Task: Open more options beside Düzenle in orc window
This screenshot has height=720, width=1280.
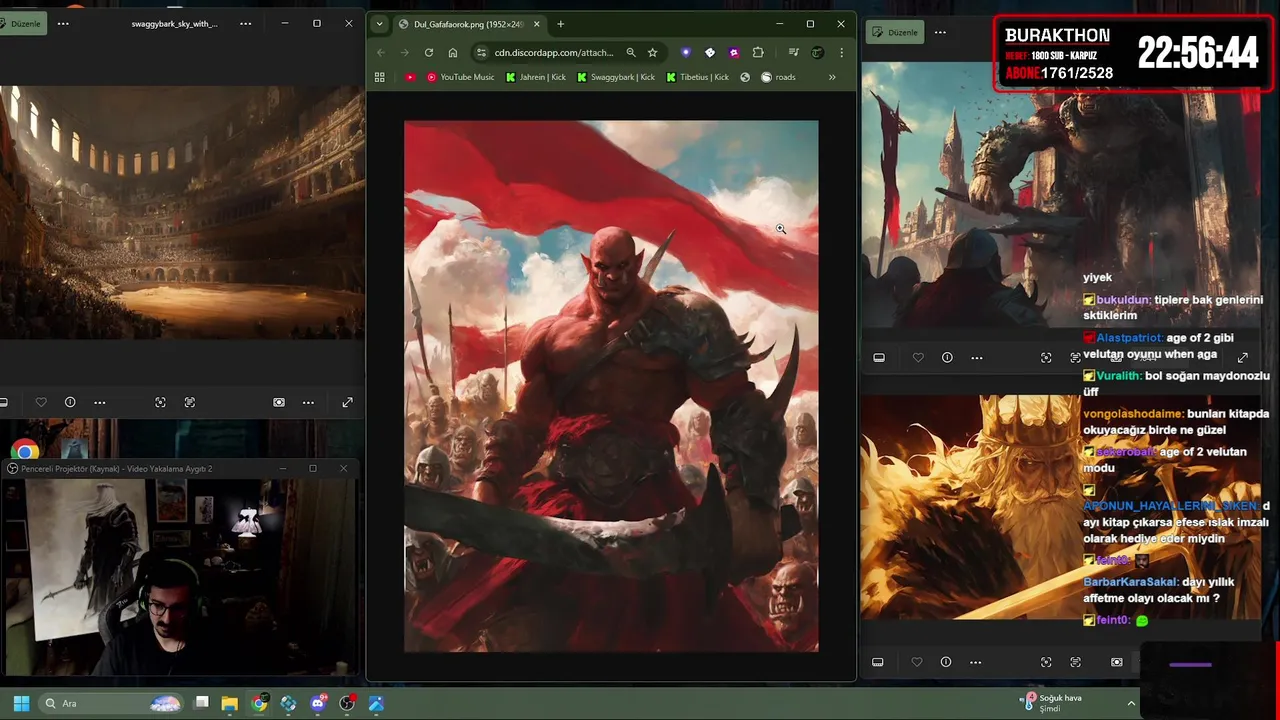Action: 940,32
